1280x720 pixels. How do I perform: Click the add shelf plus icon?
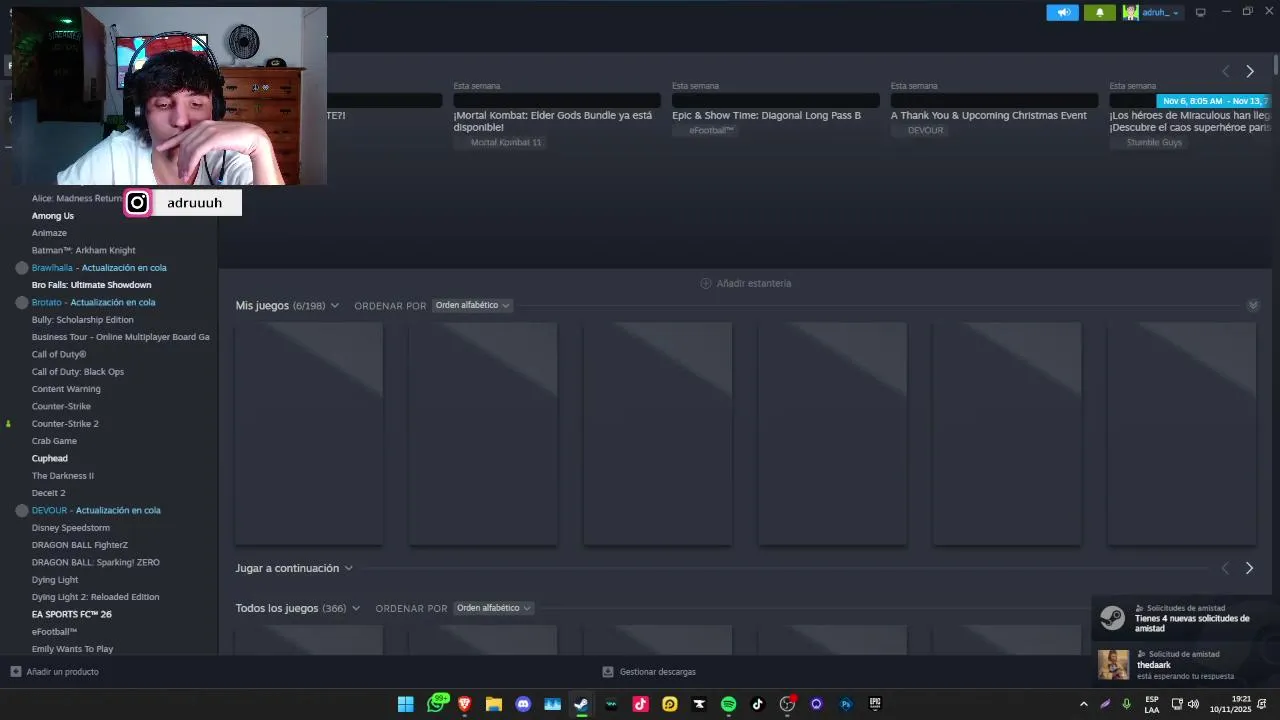coord(706,284)
